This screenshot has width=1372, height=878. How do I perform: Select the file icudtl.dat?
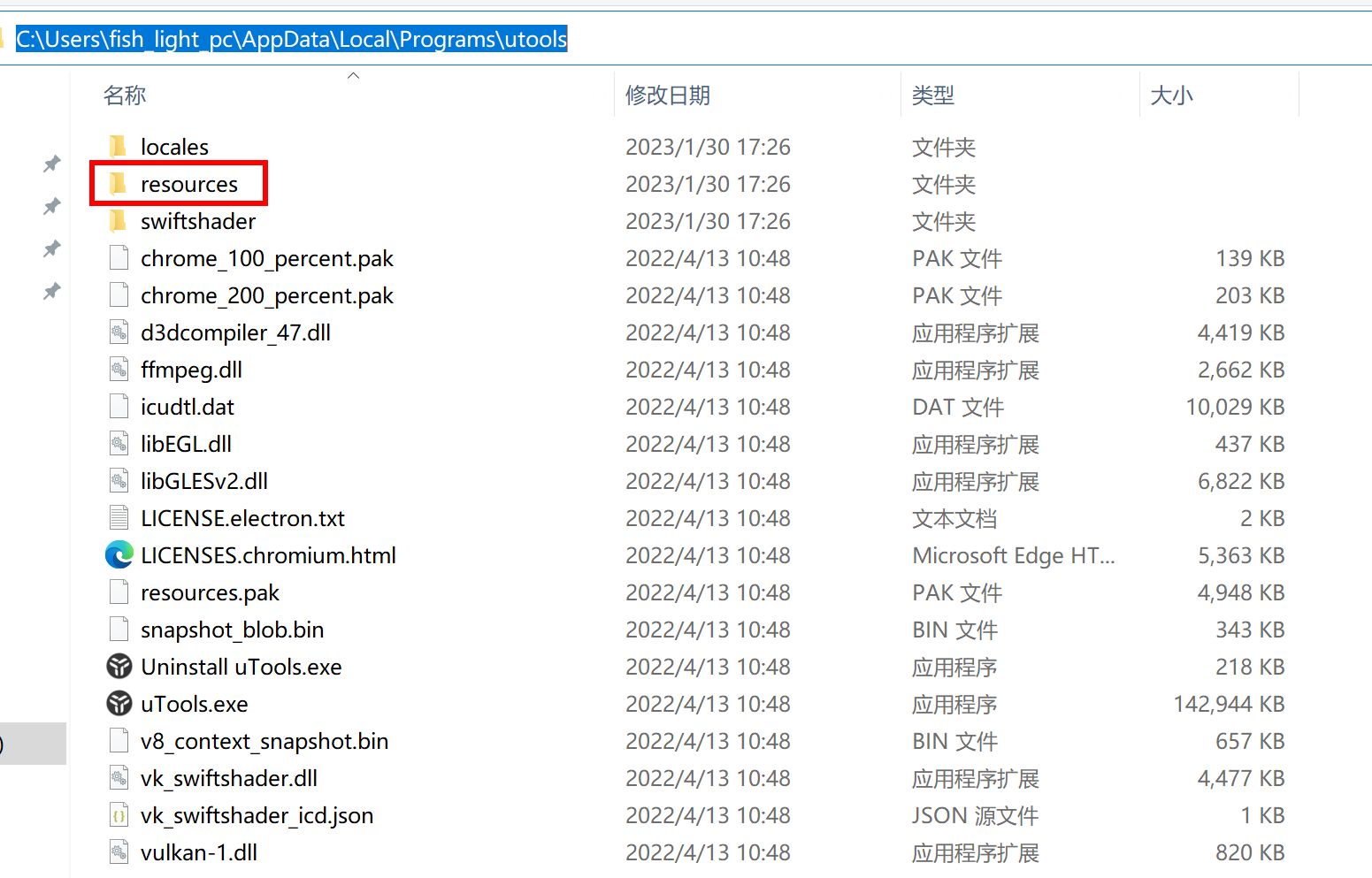click(188, 407)
